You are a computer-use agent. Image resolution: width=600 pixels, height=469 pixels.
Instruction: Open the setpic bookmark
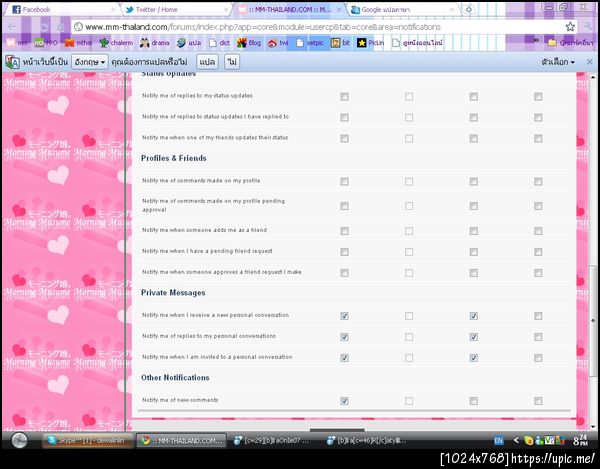pyautogui.click(x=310, y=43)
